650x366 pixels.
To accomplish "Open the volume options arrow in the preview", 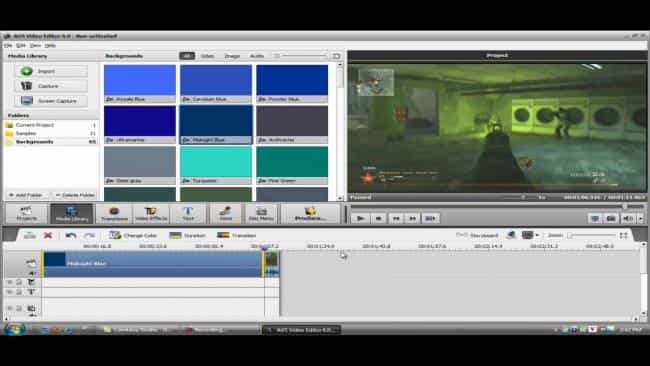I will [x=641, y=218].
